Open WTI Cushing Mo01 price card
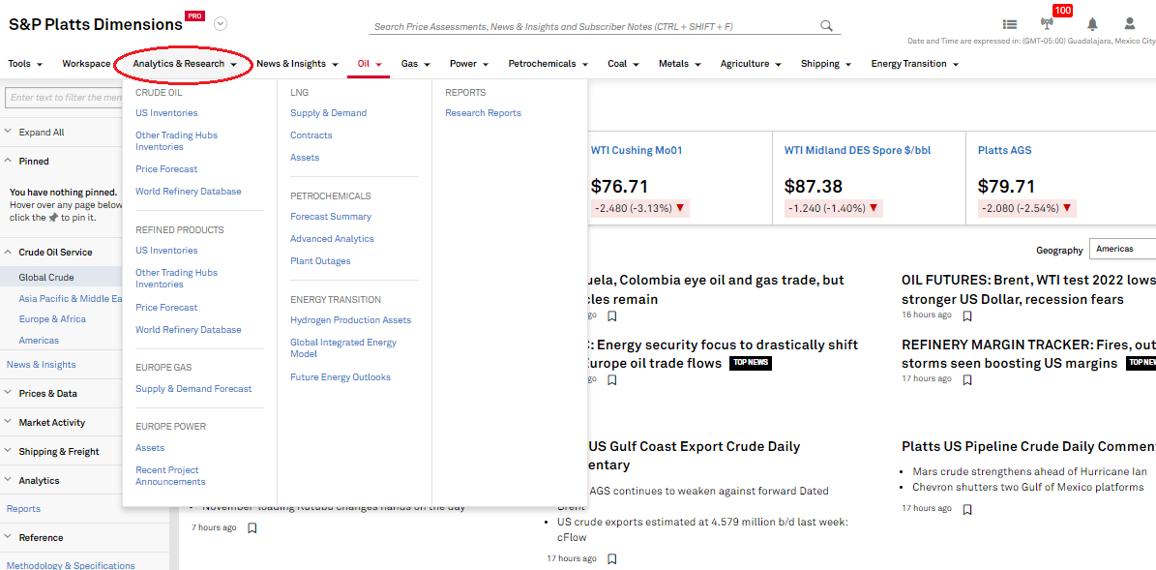1156x570 pixels. pyautogui.click(x=636, y=150)
